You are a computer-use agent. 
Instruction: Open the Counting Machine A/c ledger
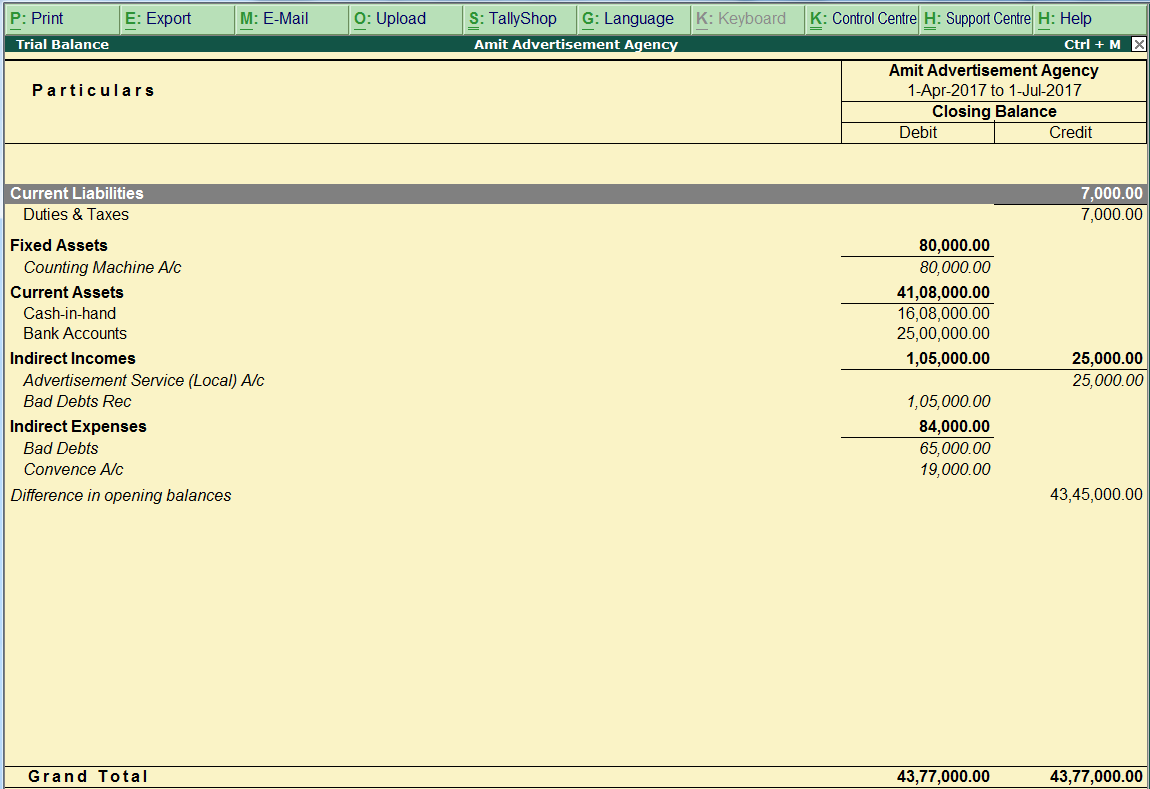click(x=103, y=267)
